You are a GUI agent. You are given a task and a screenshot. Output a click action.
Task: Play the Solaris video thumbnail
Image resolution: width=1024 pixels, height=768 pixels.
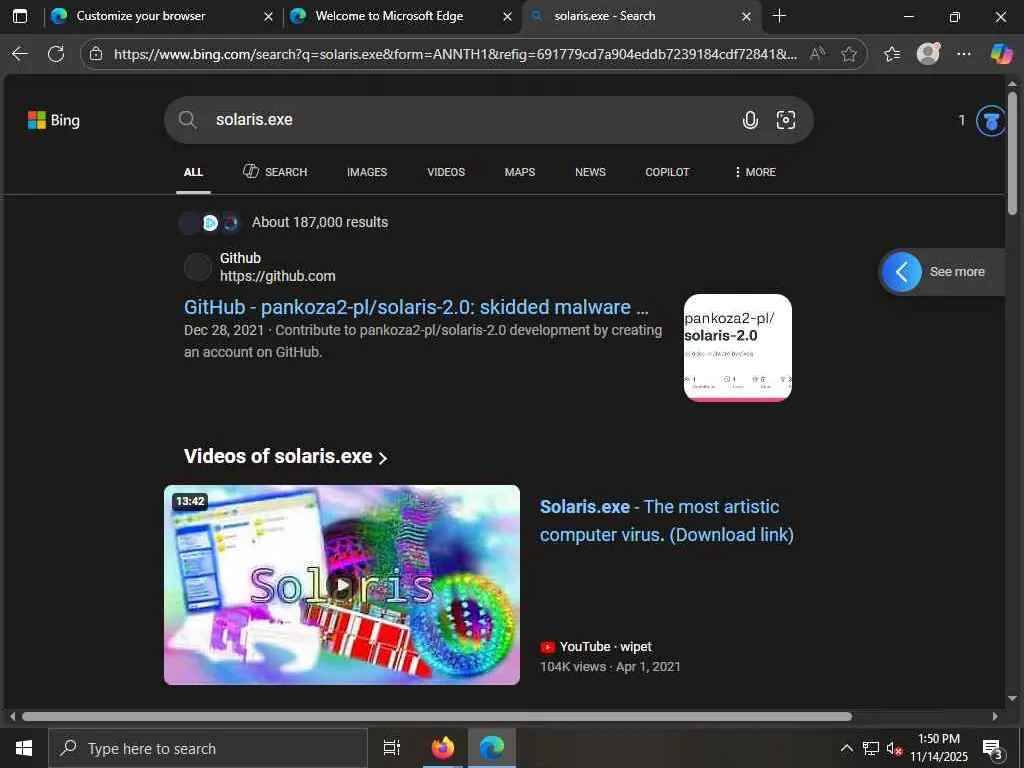342,585
